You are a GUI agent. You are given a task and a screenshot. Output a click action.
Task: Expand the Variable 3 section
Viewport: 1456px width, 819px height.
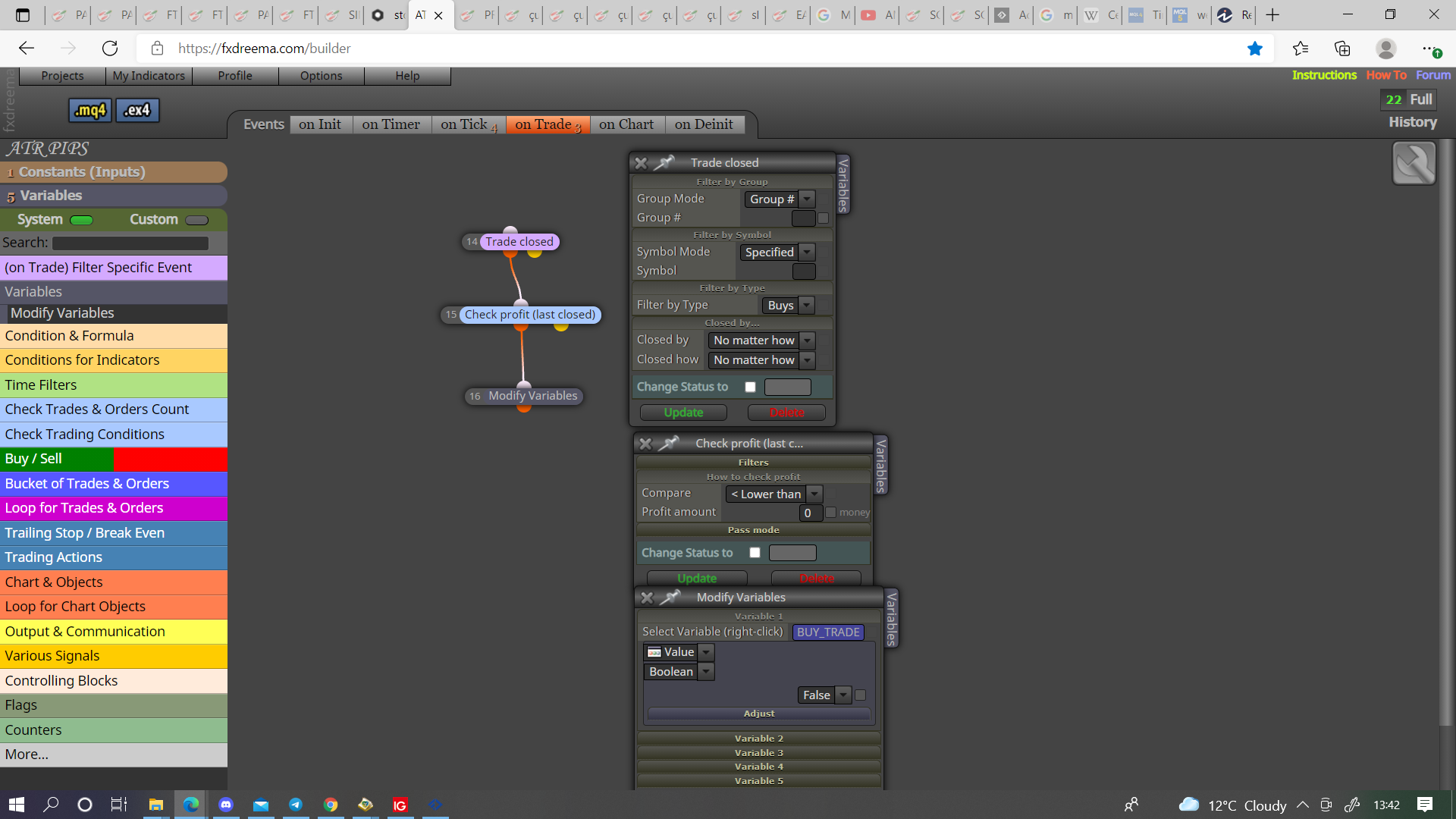[x=759, y=753]
